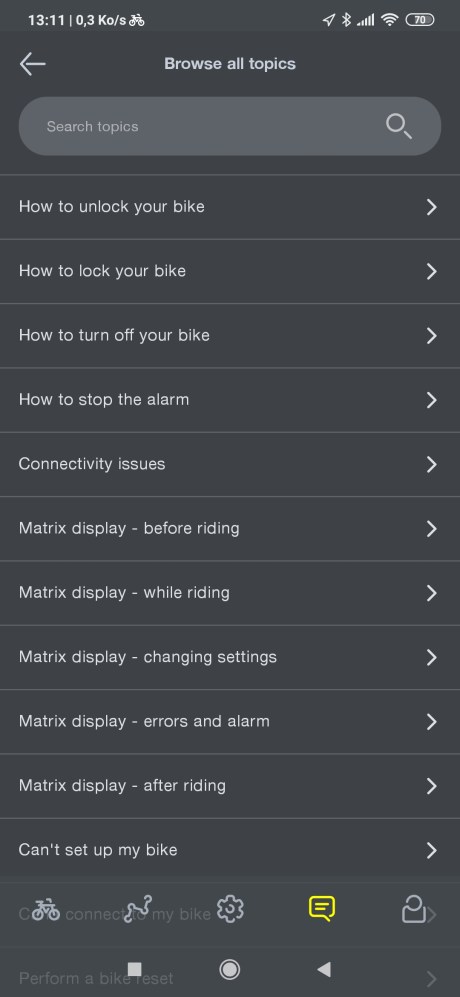
Task: Open Matrix display - changing settings topic
Action: tap(230, 657)
